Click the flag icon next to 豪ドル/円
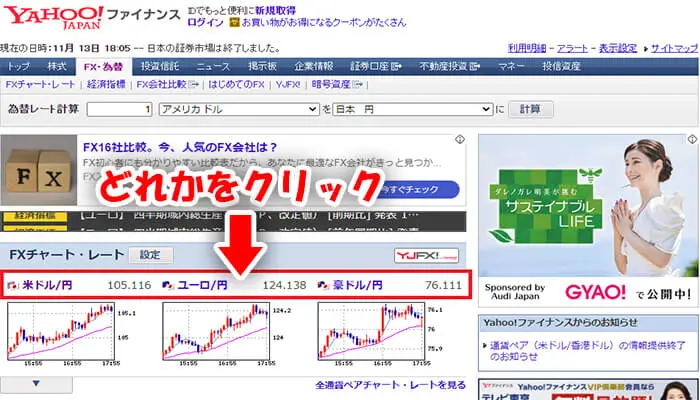The width and height of the screenshot is (700, 400). coord(323,285)
